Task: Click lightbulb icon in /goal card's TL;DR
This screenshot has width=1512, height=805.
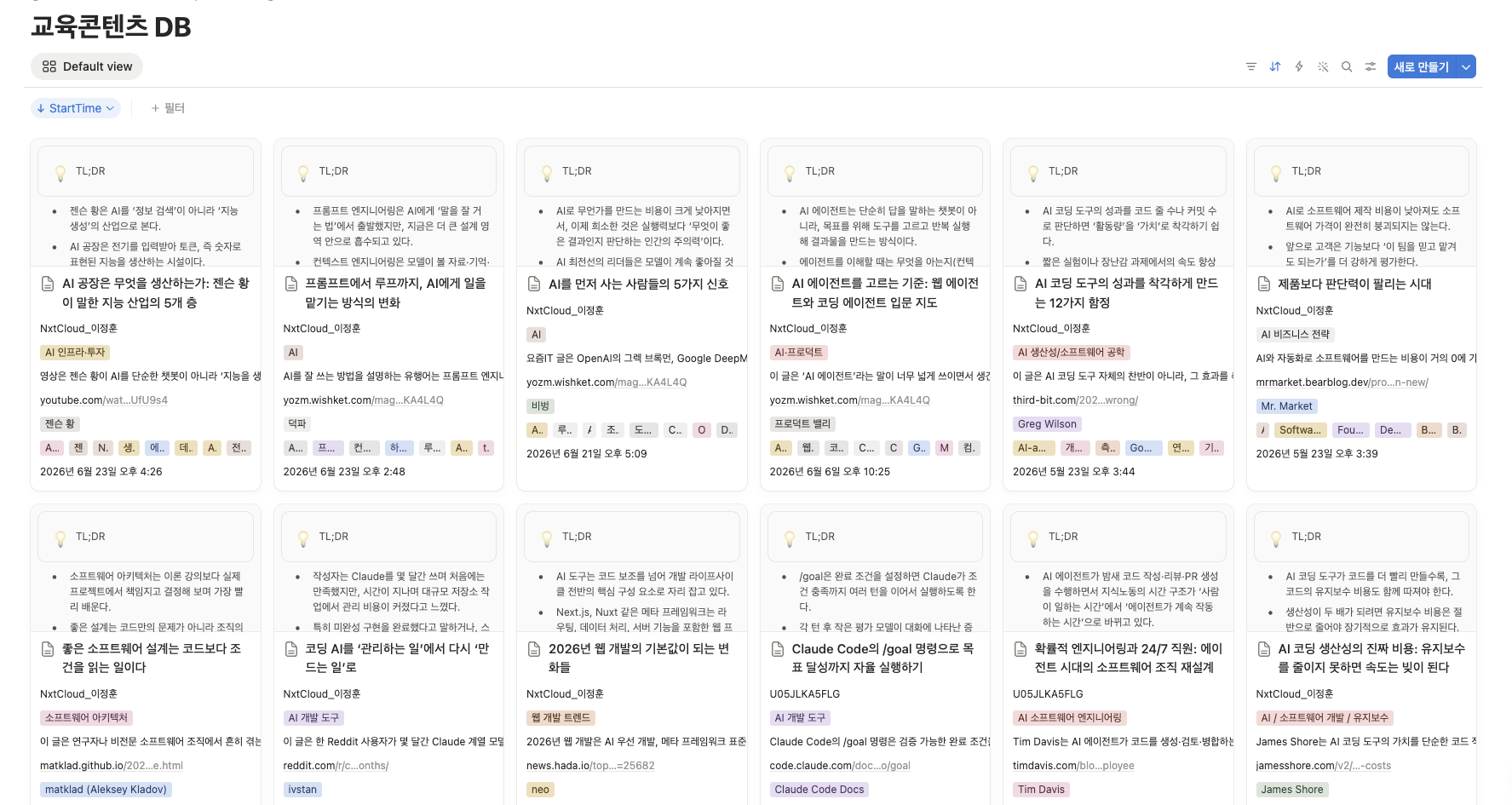Action: tap(790, 538)
